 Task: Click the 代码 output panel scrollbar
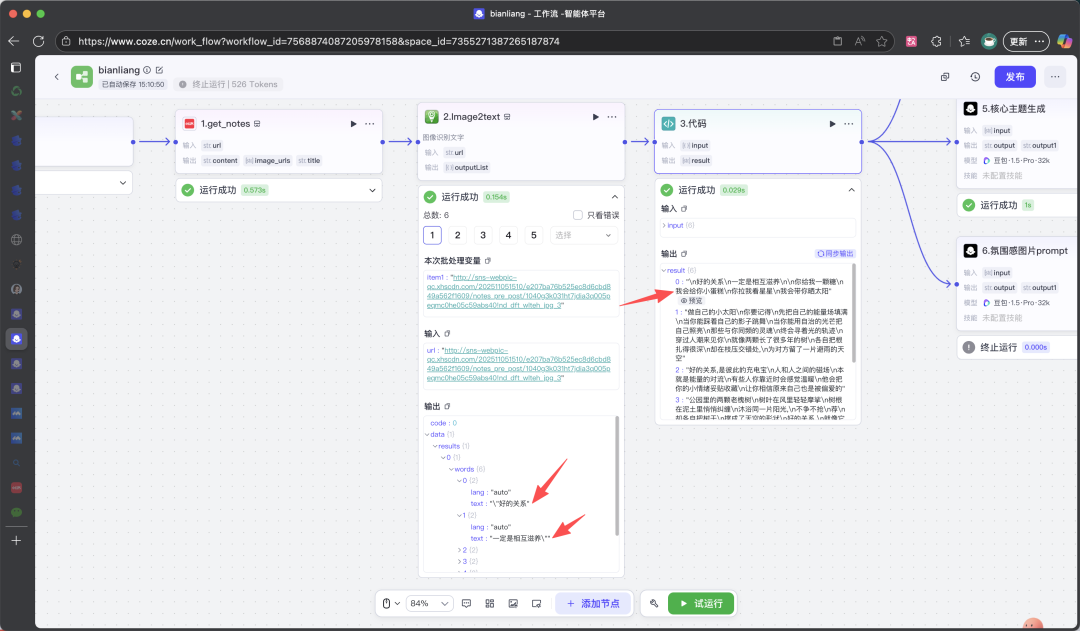point(853,313)
